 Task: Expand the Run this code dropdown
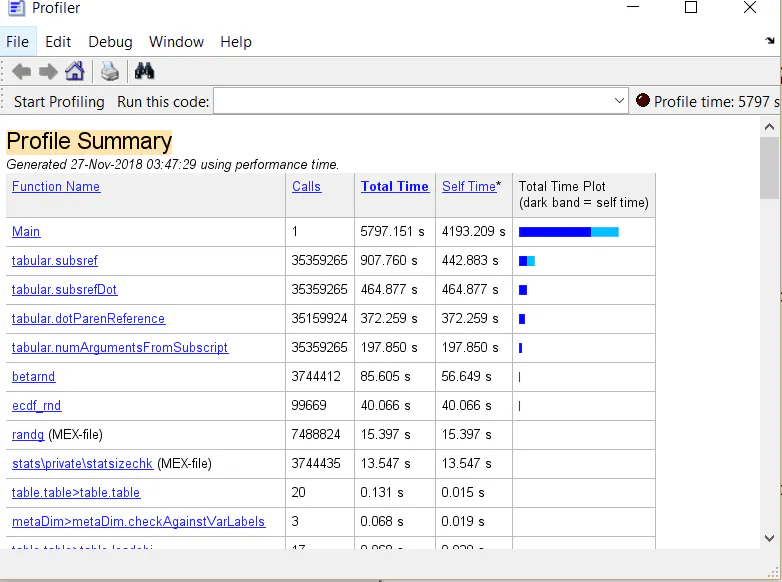click(x=619, y=101)
